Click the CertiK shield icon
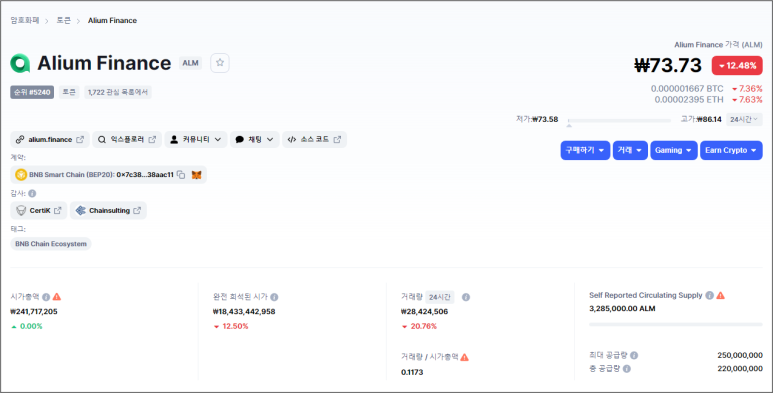This screenshot has height=393, width=773. 21,211
